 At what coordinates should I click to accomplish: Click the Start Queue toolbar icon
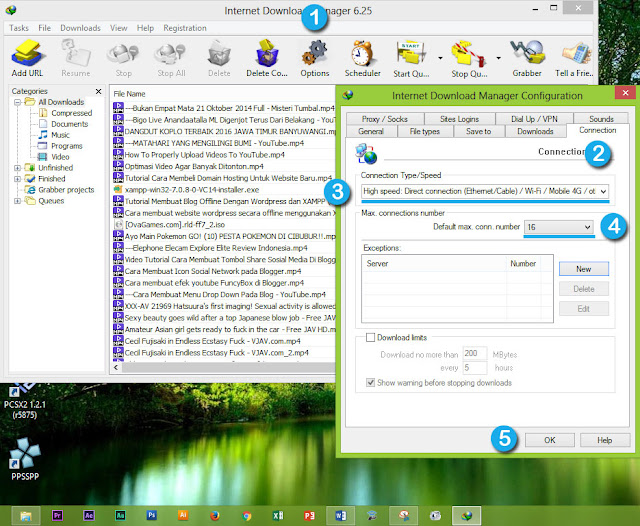(x=411, y=58)
